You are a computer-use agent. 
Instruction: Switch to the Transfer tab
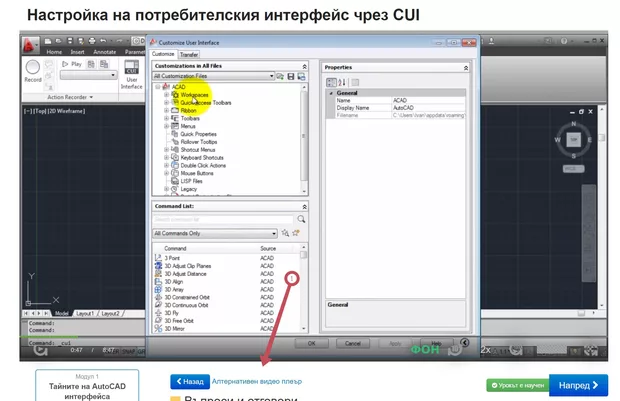(189, 55)
